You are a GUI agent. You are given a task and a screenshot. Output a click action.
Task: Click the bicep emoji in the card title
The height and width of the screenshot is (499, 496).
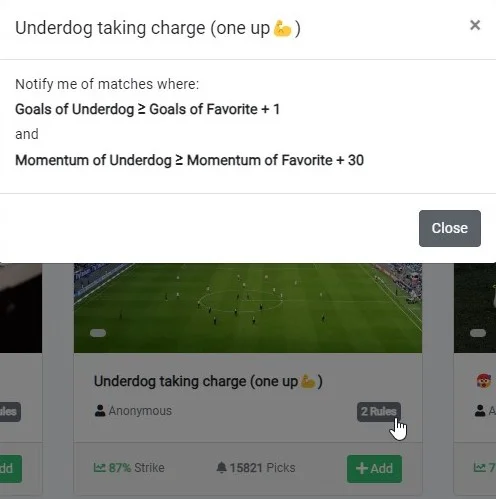(308, 382)
